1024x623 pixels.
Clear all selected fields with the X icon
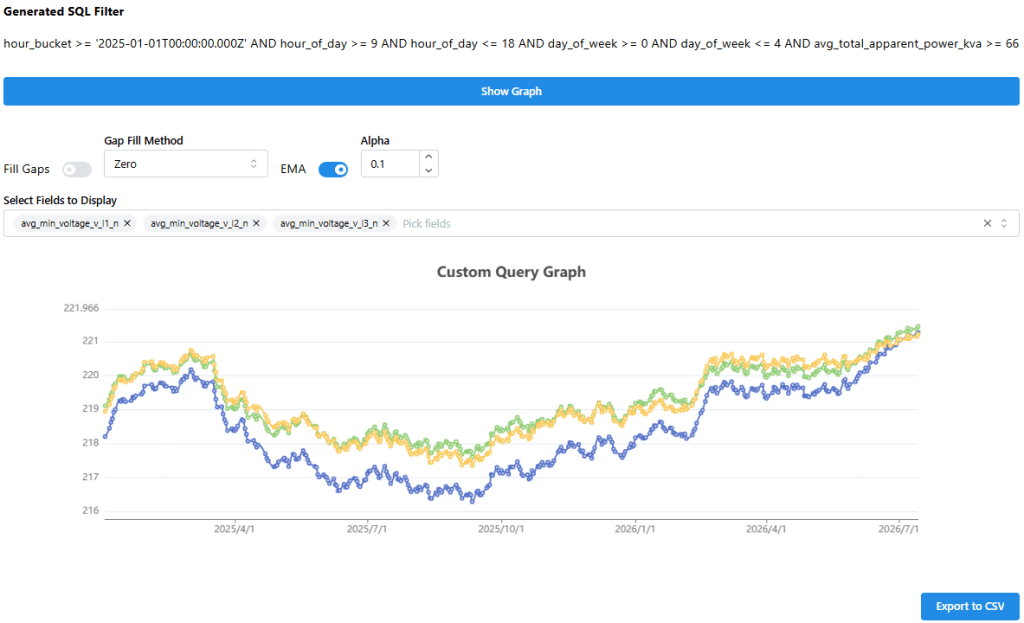987,223
